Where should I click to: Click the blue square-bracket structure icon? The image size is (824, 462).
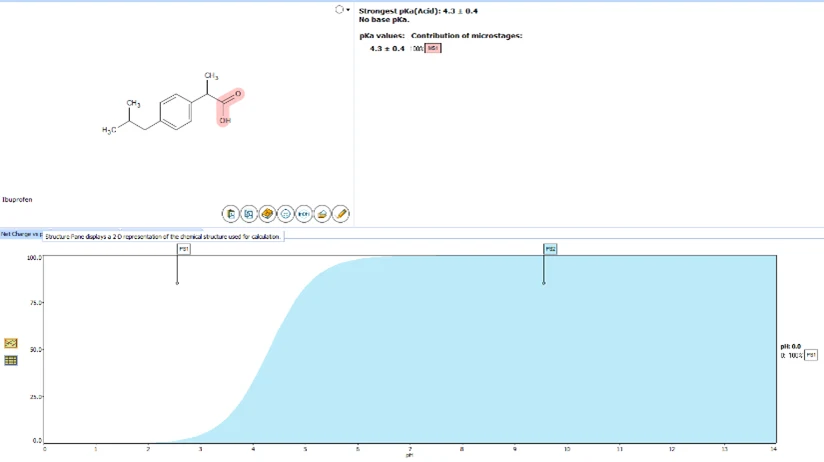[x=249, y=214]
